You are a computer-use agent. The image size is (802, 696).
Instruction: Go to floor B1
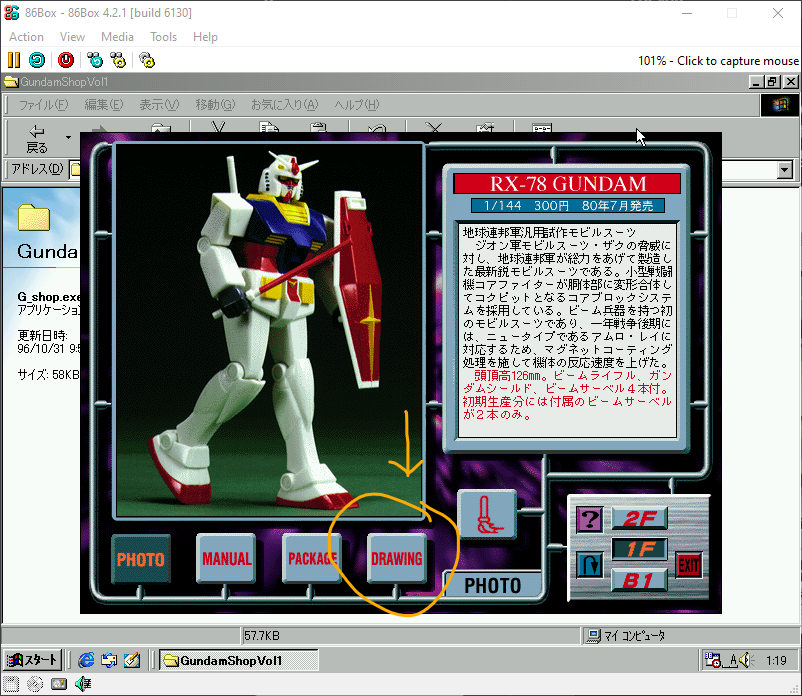coord(639,580)
